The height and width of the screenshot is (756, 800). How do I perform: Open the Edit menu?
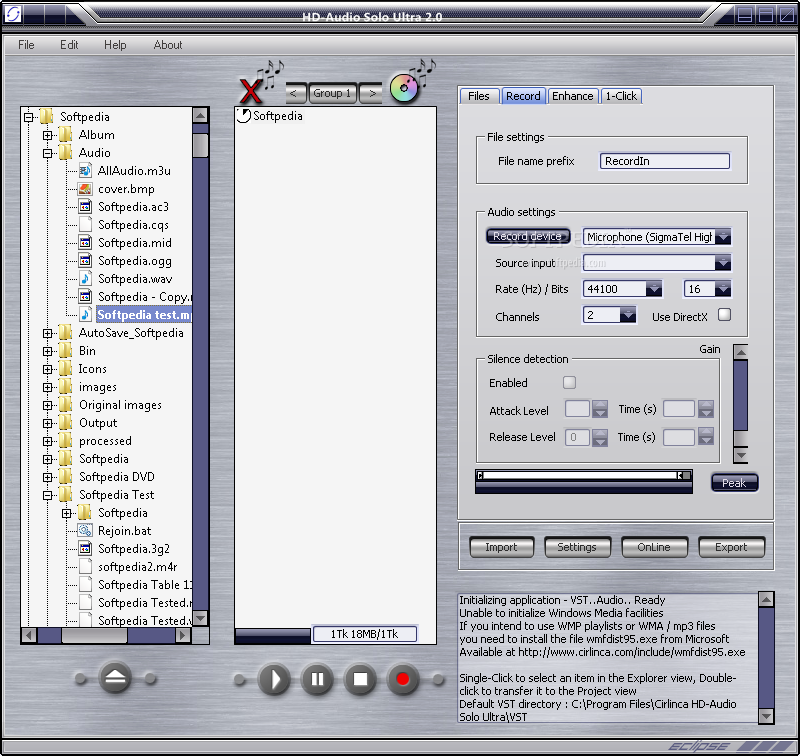point(69,45)
